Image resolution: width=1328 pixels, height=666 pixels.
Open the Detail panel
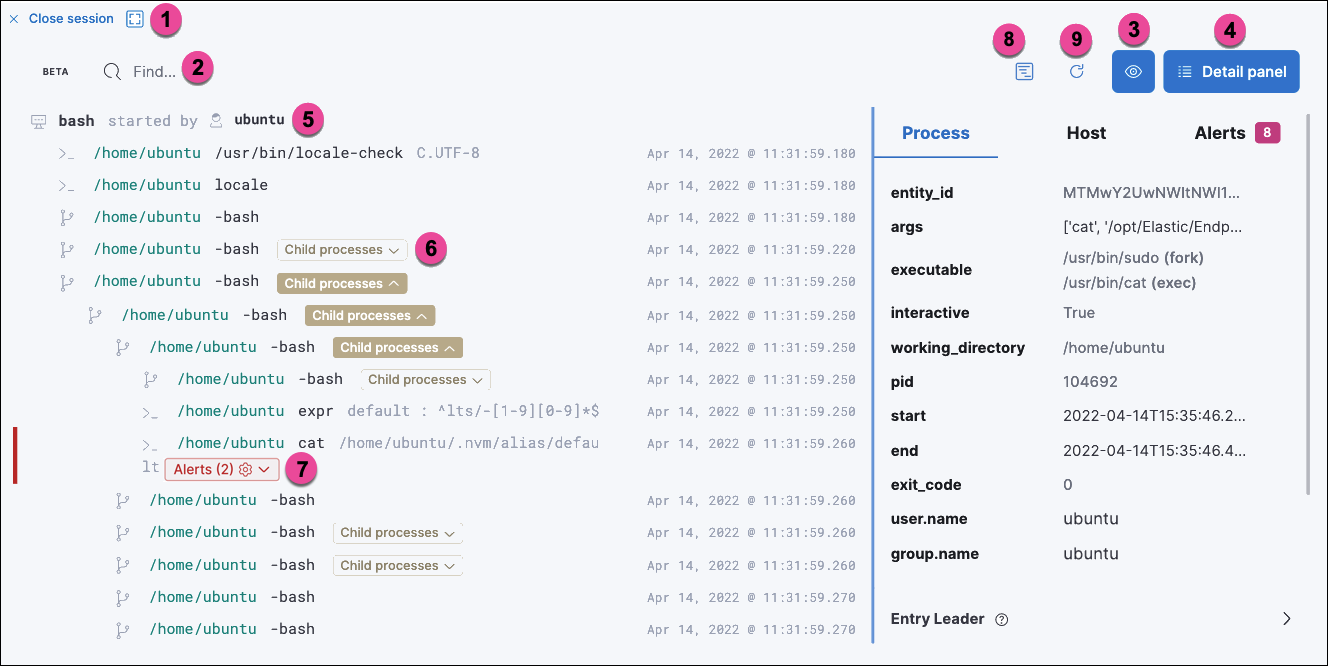pyautogui.click(x=1231, y=71)
